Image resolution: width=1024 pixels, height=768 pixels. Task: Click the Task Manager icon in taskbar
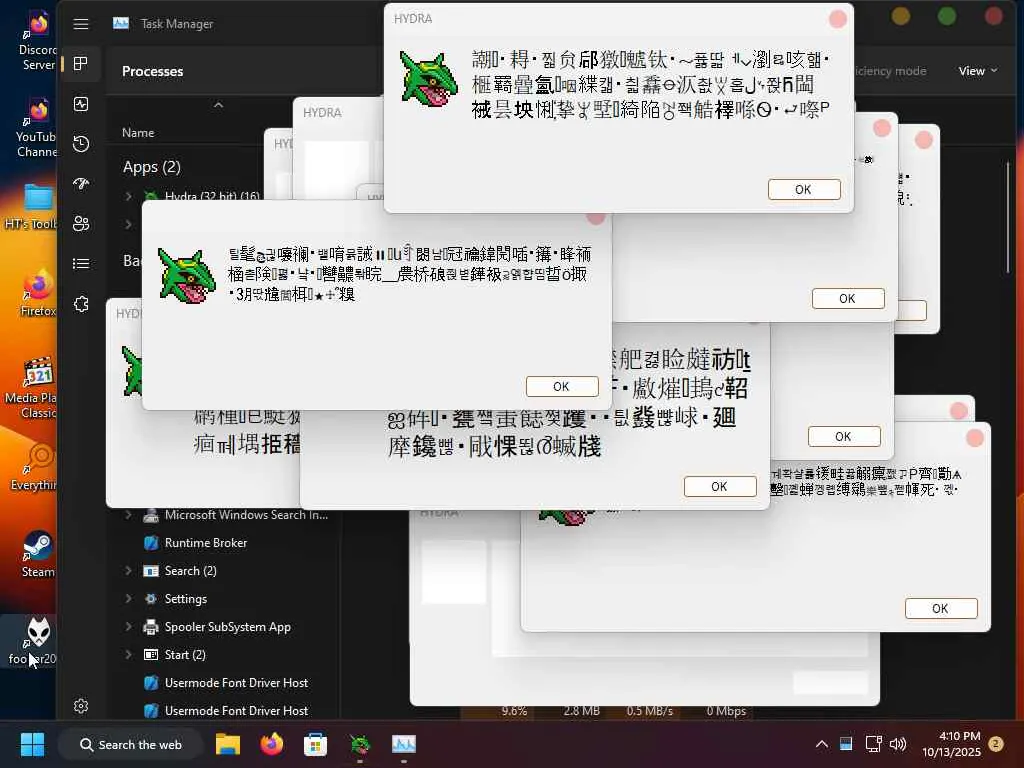[x=404, y=744]
